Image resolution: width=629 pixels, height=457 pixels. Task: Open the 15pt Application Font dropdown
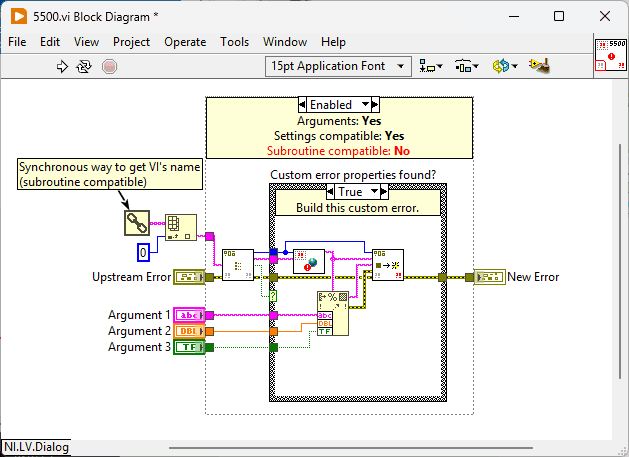338,66
